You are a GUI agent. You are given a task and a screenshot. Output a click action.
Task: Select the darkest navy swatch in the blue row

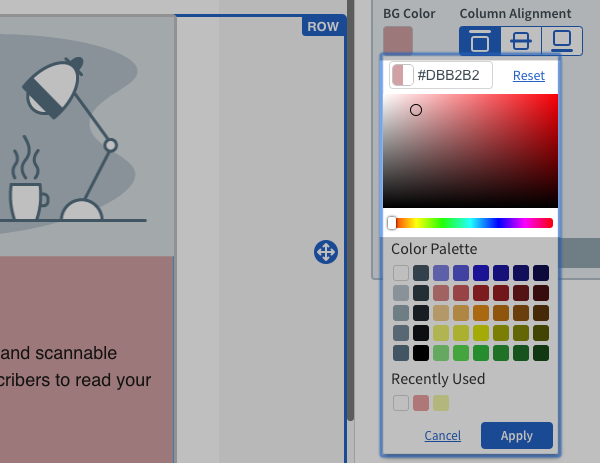541,273
